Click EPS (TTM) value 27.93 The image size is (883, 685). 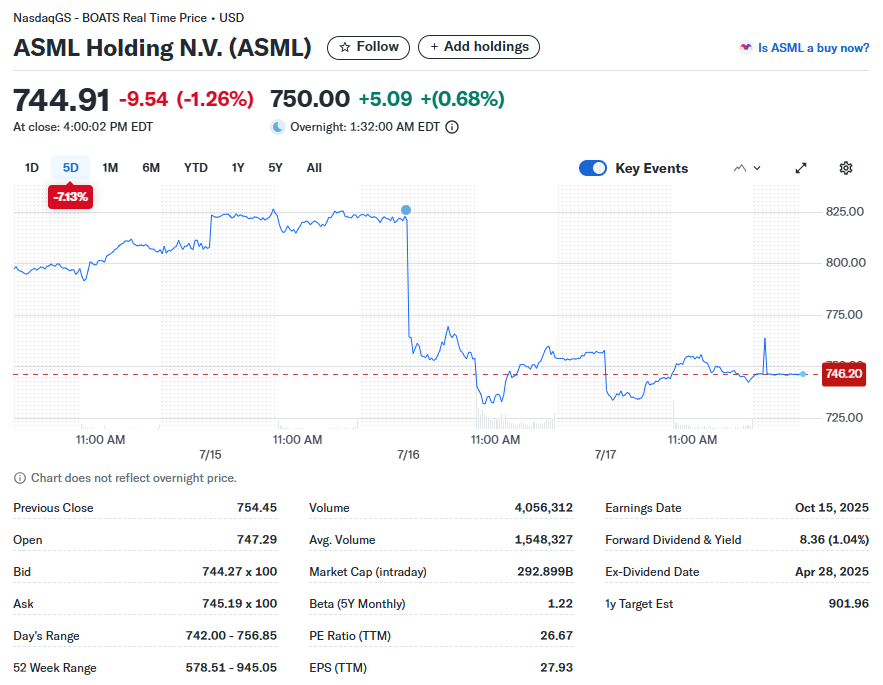click(556, 668)
